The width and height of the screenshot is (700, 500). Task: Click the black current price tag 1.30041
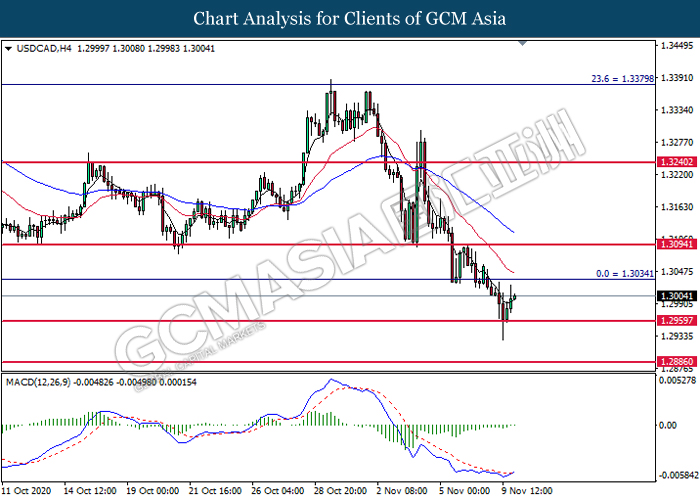677,296
